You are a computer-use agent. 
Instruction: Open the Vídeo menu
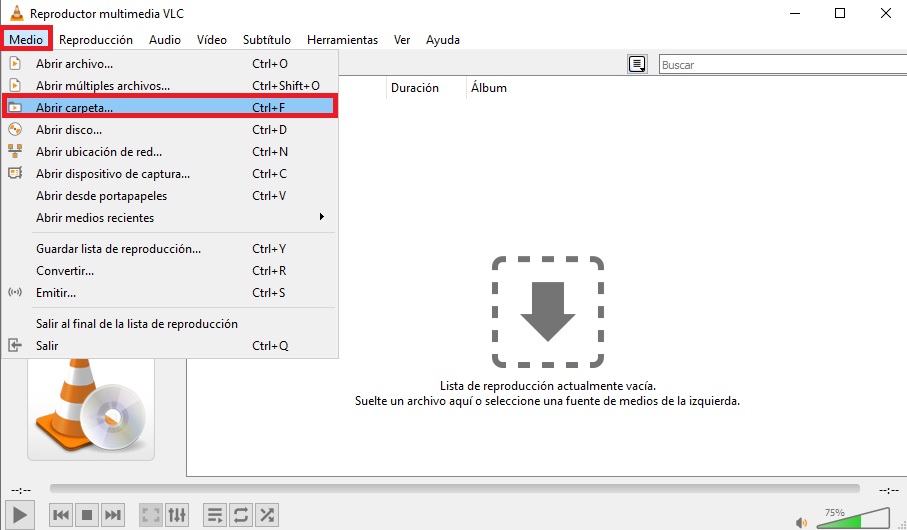click(x=212, y=39)
